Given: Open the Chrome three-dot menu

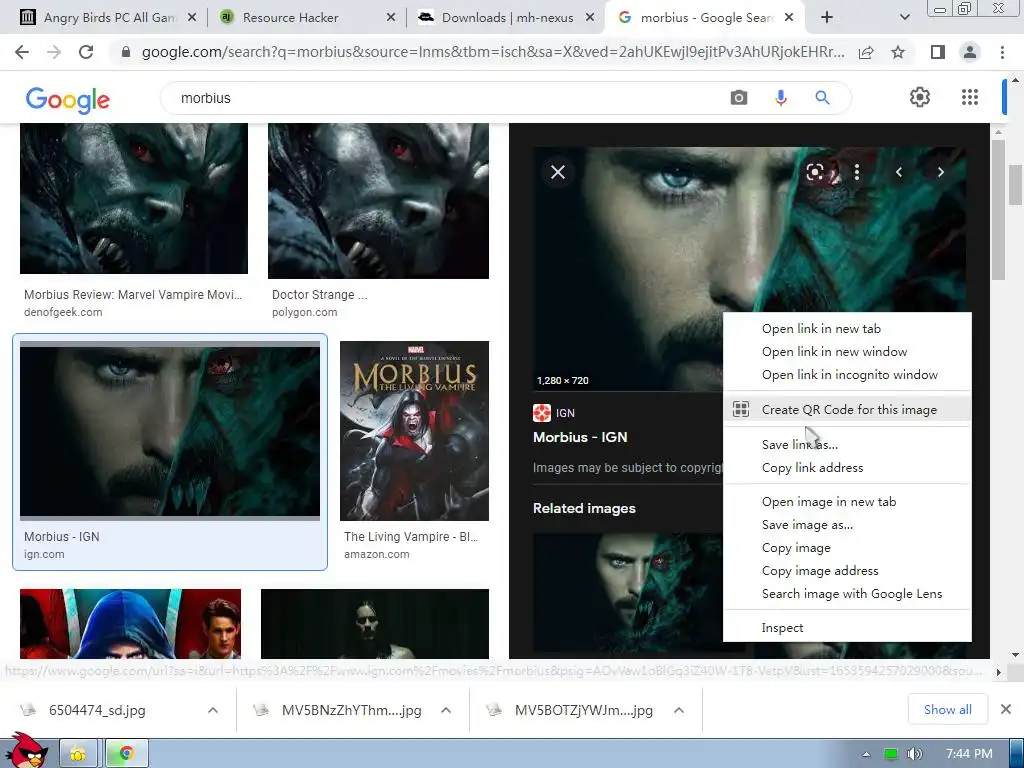Looking at the screenshot, I should click(x=1002, y=52).
